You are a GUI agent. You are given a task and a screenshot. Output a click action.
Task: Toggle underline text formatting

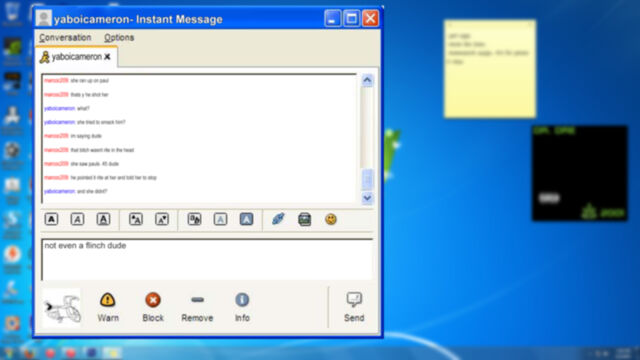click(x=103, y=220)
